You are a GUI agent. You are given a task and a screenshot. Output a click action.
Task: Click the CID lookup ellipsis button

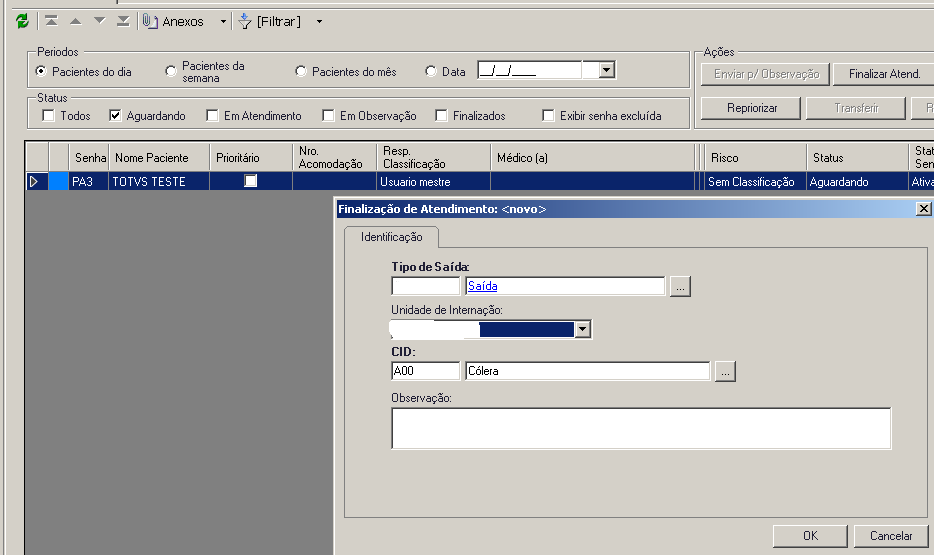coord(725,371)
